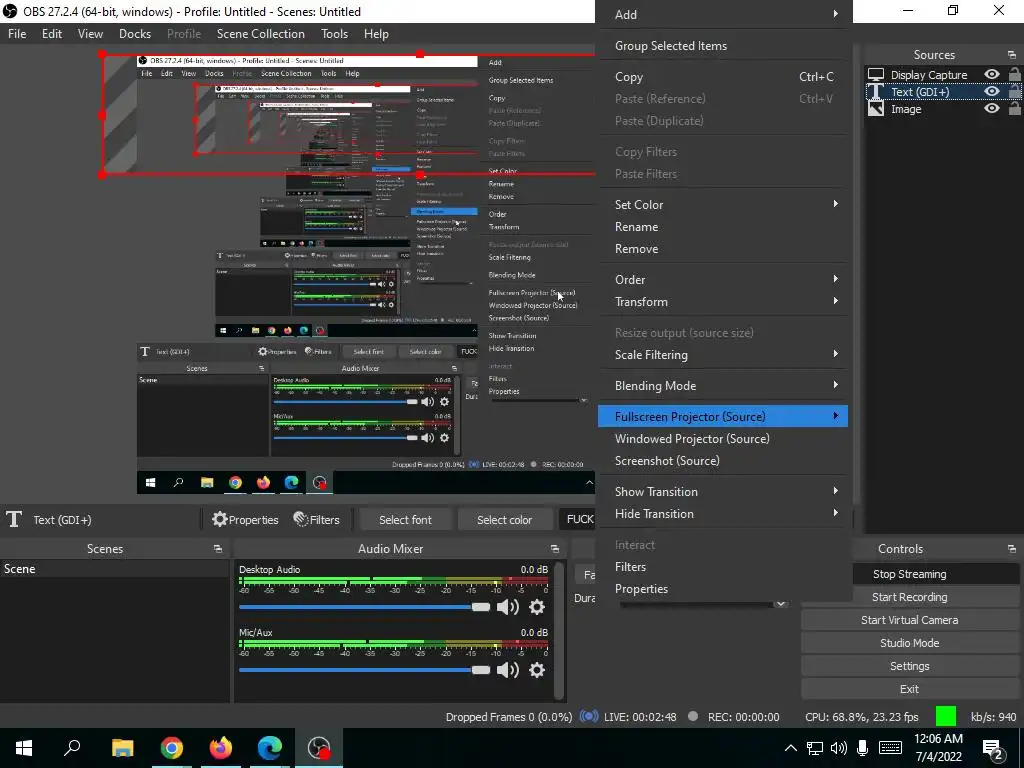Screen dimensions: 1024x768
Task: Open touch keyboard tray icon
Action: [890, 748]
